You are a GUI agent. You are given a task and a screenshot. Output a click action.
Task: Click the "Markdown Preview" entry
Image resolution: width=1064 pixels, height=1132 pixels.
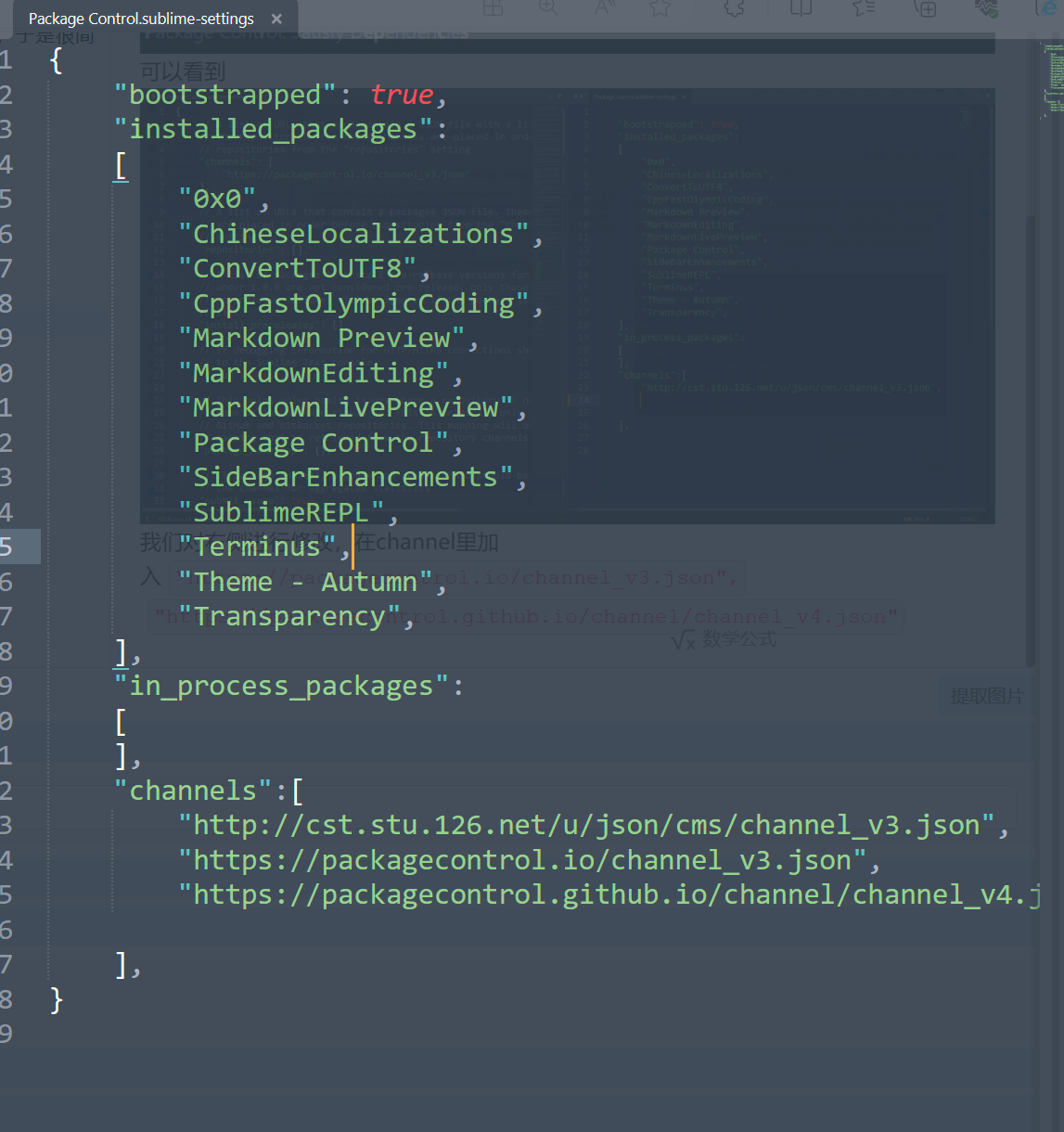coord(321,338)
